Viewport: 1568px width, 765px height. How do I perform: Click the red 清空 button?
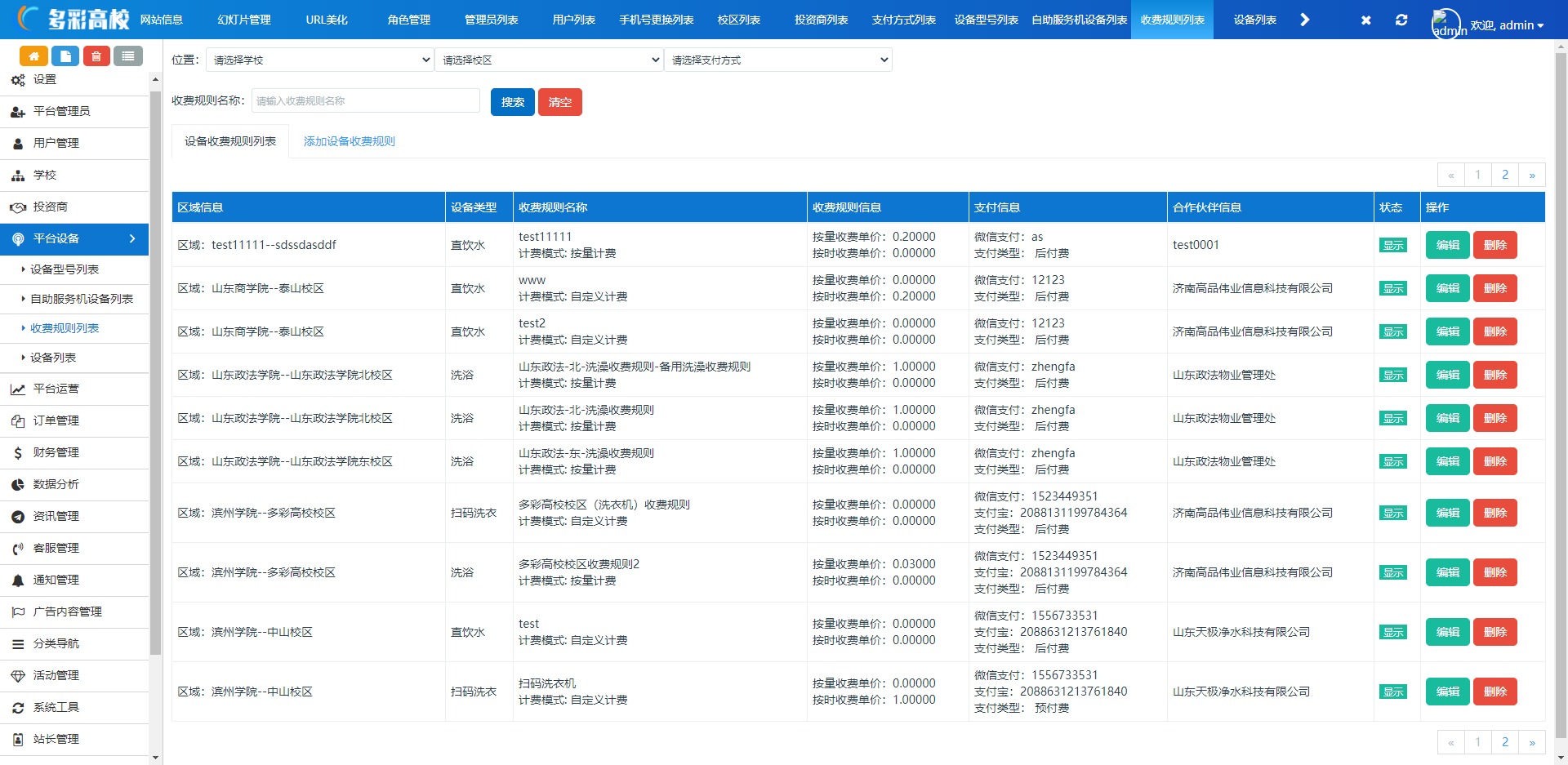[560, 102]
